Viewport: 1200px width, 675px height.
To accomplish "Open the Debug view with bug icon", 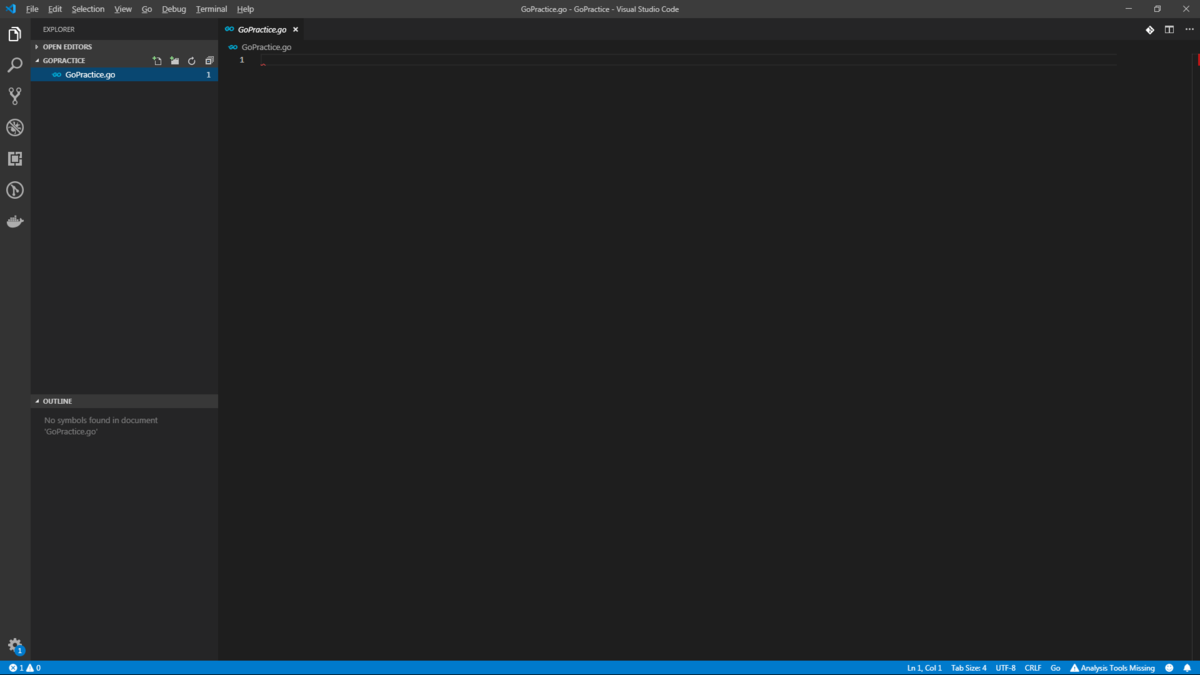I will [15, 127].
